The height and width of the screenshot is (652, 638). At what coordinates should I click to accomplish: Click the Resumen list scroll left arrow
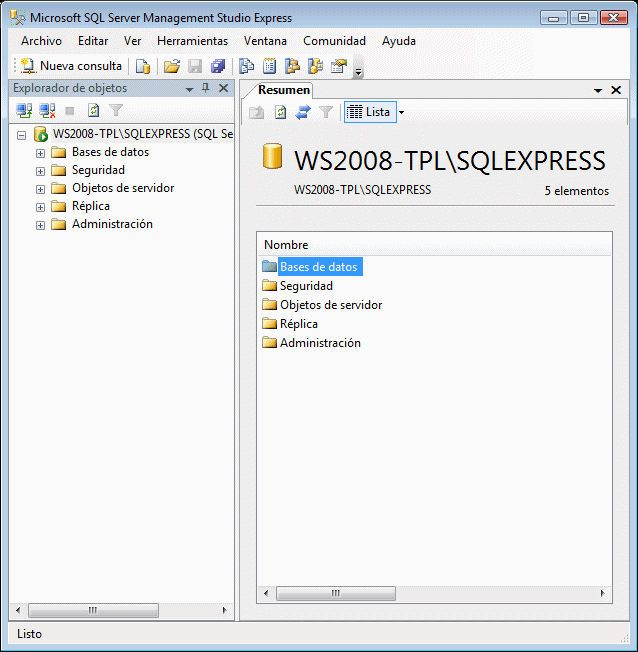click(266, 593)
